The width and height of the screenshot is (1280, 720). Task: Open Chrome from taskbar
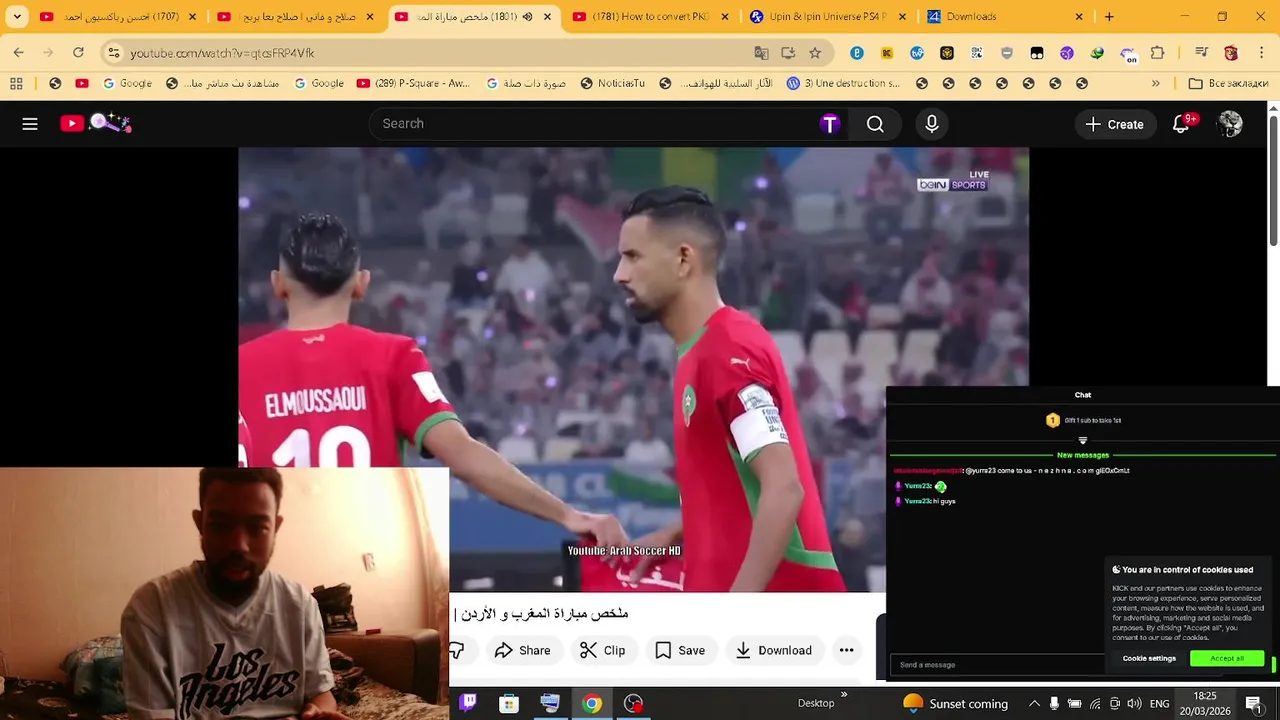[x=592, y=703]
